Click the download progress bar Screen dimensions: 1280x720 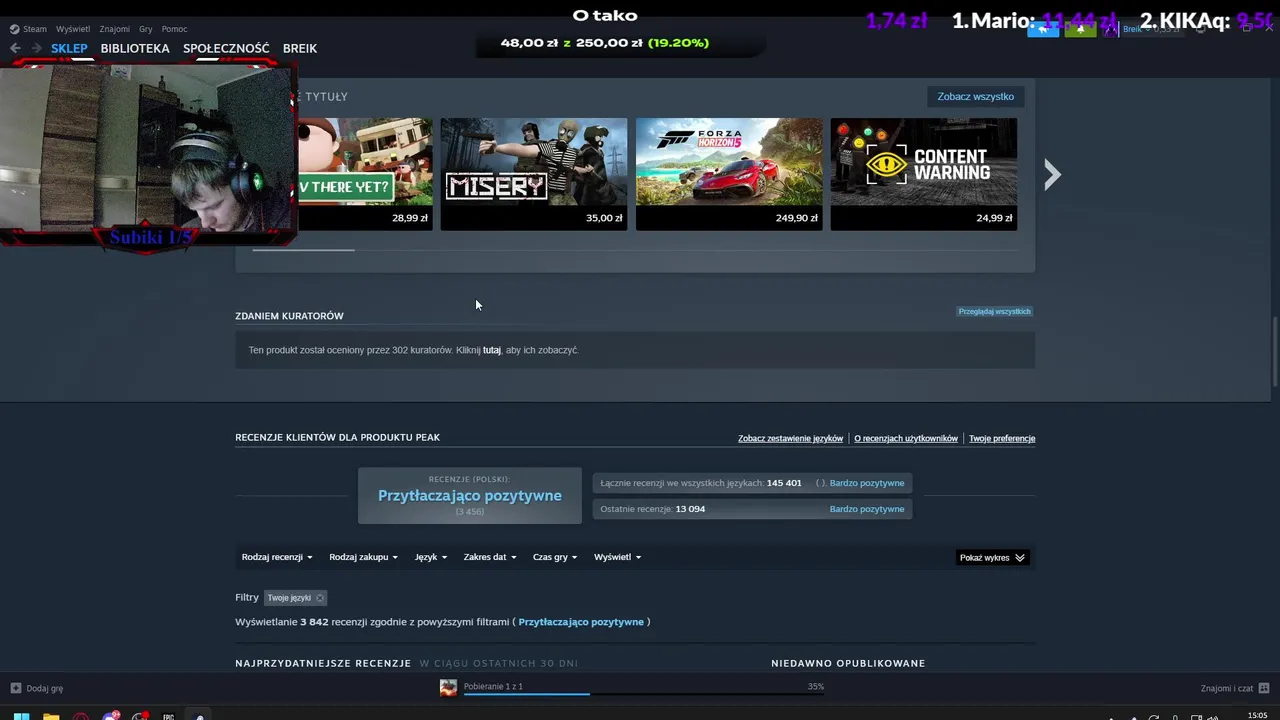click(x=644, y=694)
